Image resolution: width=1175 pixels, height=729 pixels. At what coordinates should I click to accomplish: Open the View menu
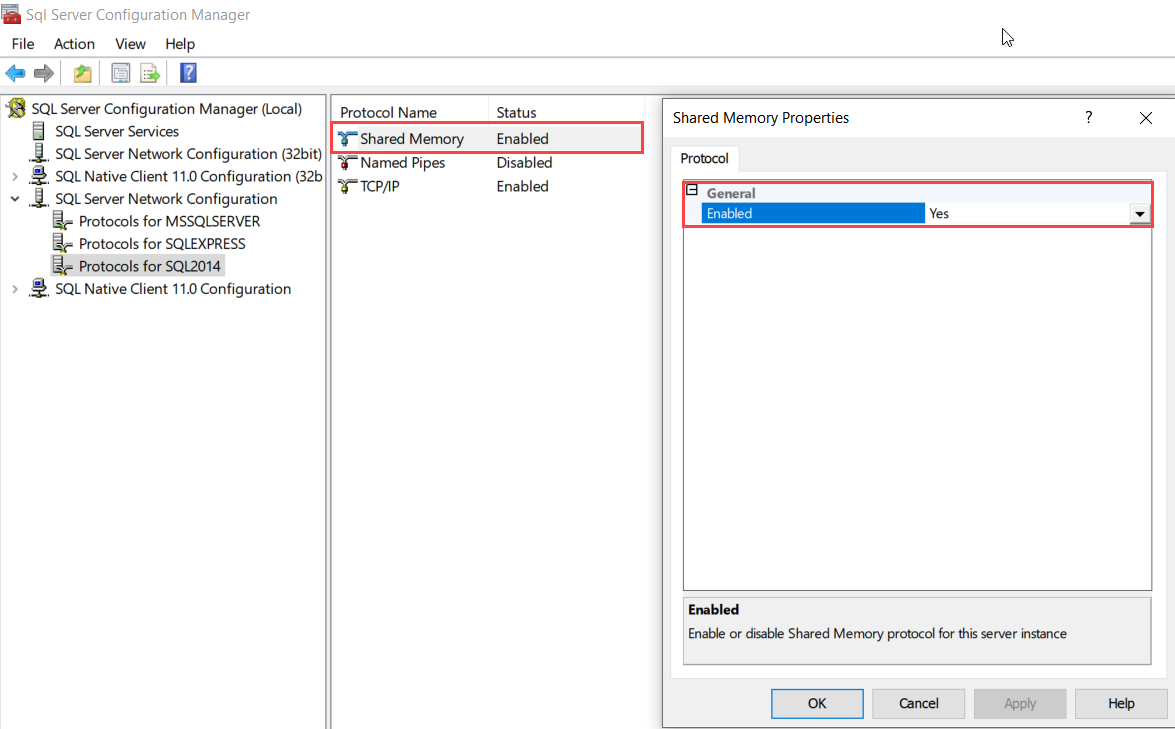130,44
